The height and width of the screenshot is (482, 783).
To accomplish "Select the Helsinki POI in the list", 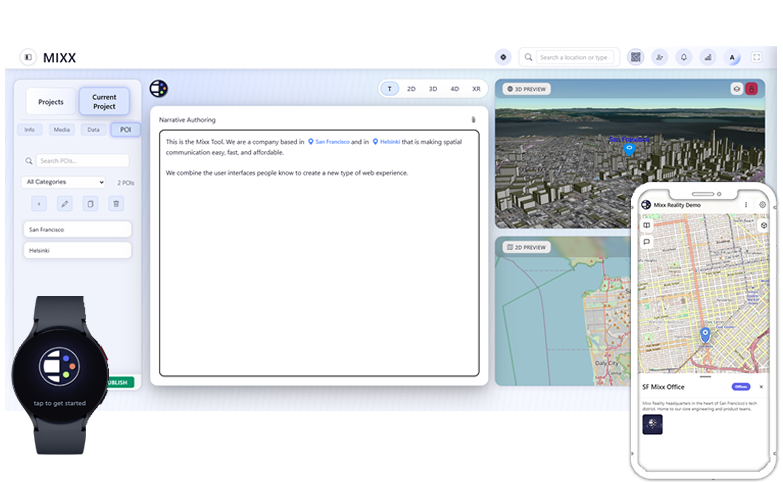I will [77, 250].
